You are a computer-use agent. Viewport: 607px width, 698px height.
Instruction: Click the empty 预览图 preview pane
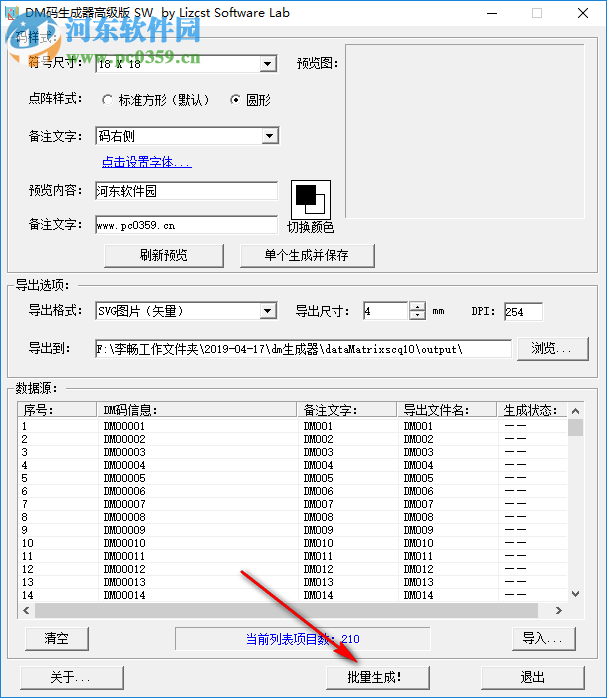pos(465,131)
